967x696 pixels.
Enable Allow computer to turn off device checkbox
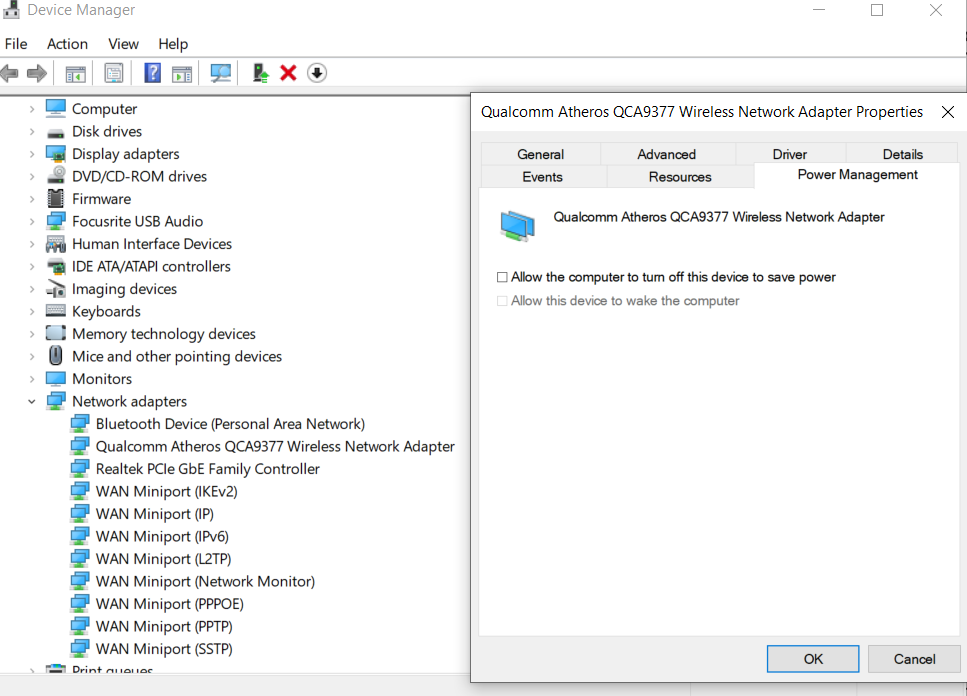(x=502, y=277)
